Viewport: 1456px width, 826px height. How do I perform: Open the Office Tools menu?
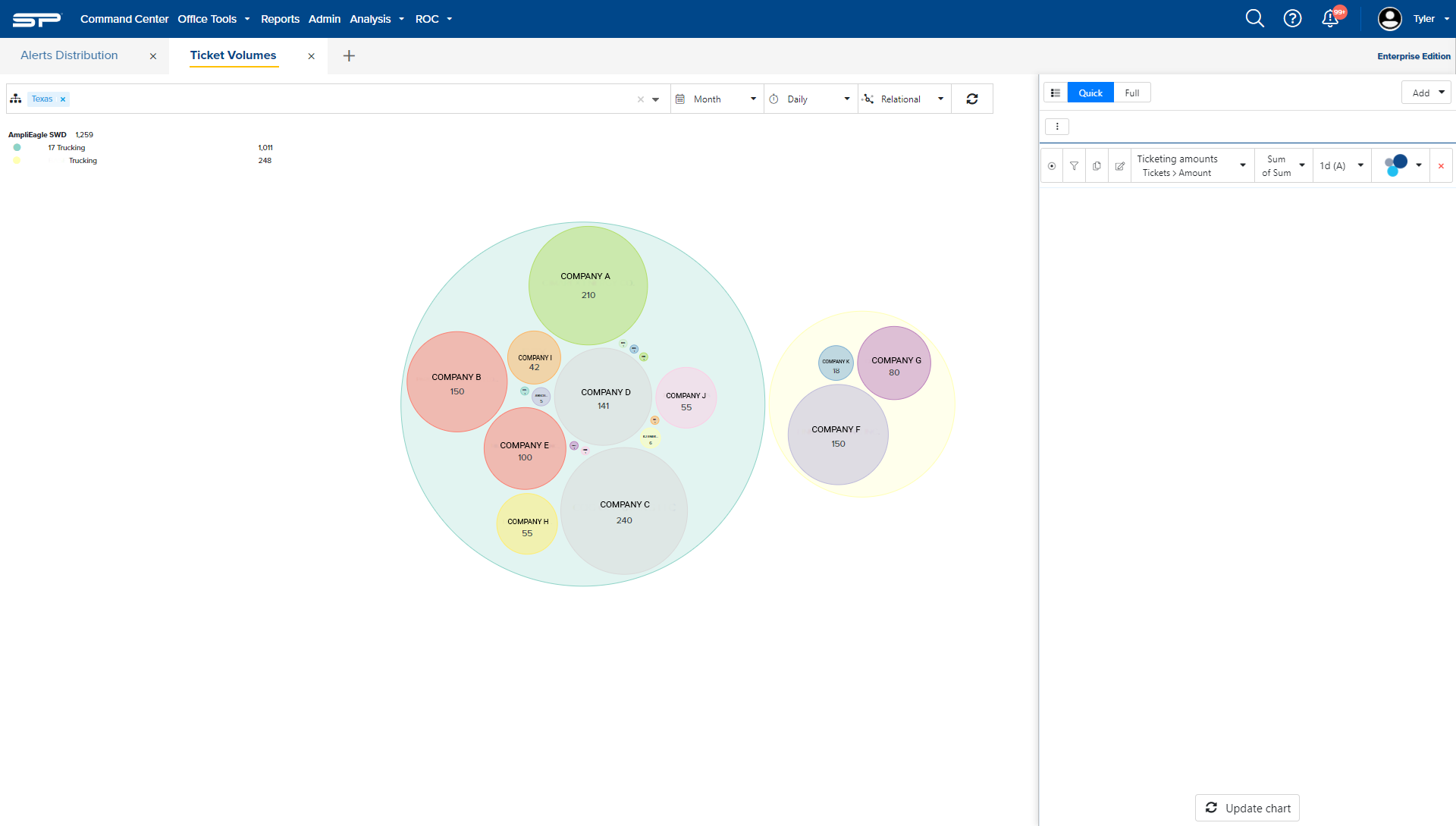[x=214, y=19]
